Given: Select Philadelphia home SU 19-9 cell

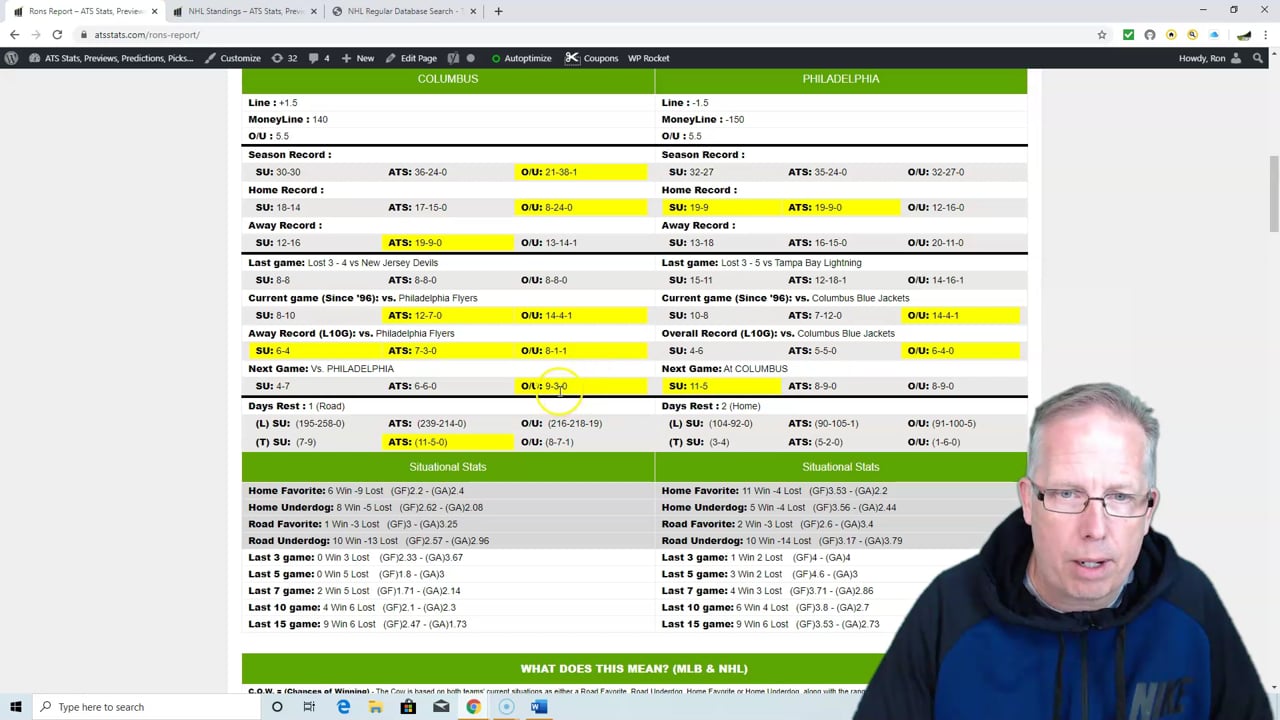Looking at the screenshot, I should [x=721, y=208].
